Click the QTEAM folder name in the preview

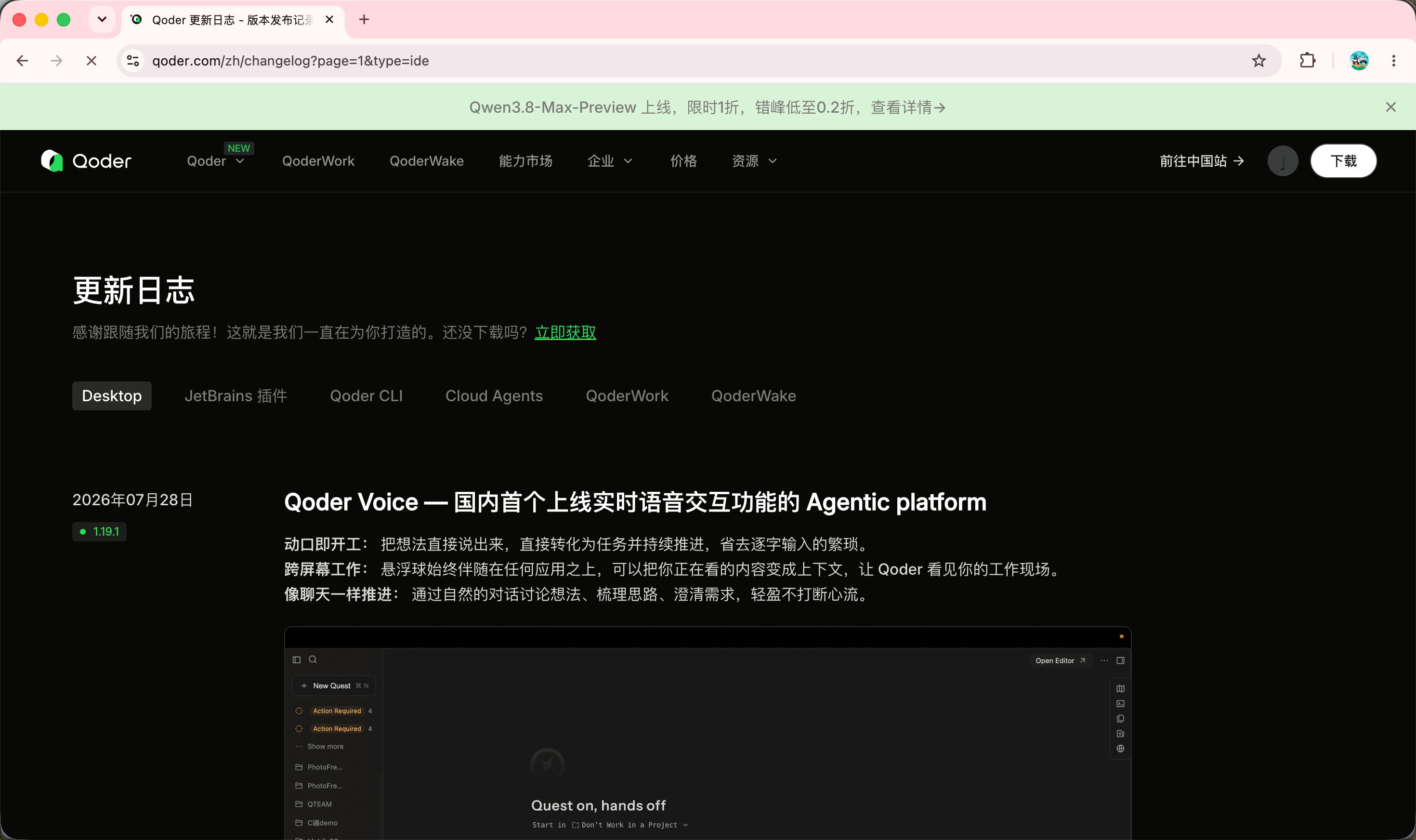[x=320, y=804]
